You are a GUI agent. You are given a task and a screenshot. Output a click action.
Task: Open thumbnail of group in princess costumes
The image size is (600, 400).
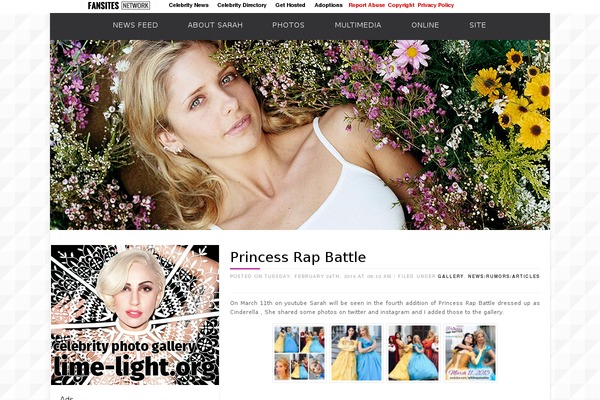413,353
